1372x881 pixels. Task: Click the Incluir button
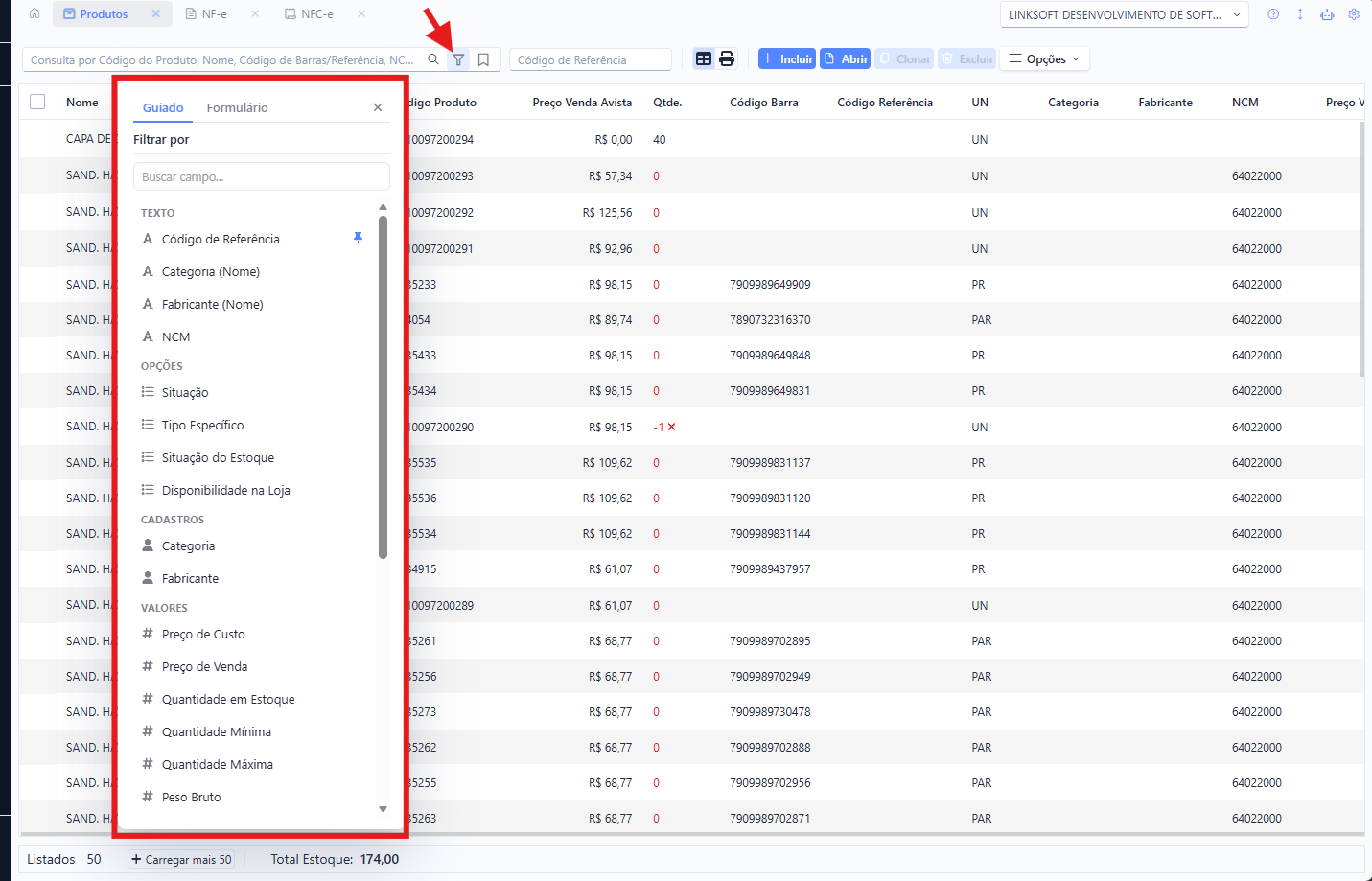pos(787,58)
